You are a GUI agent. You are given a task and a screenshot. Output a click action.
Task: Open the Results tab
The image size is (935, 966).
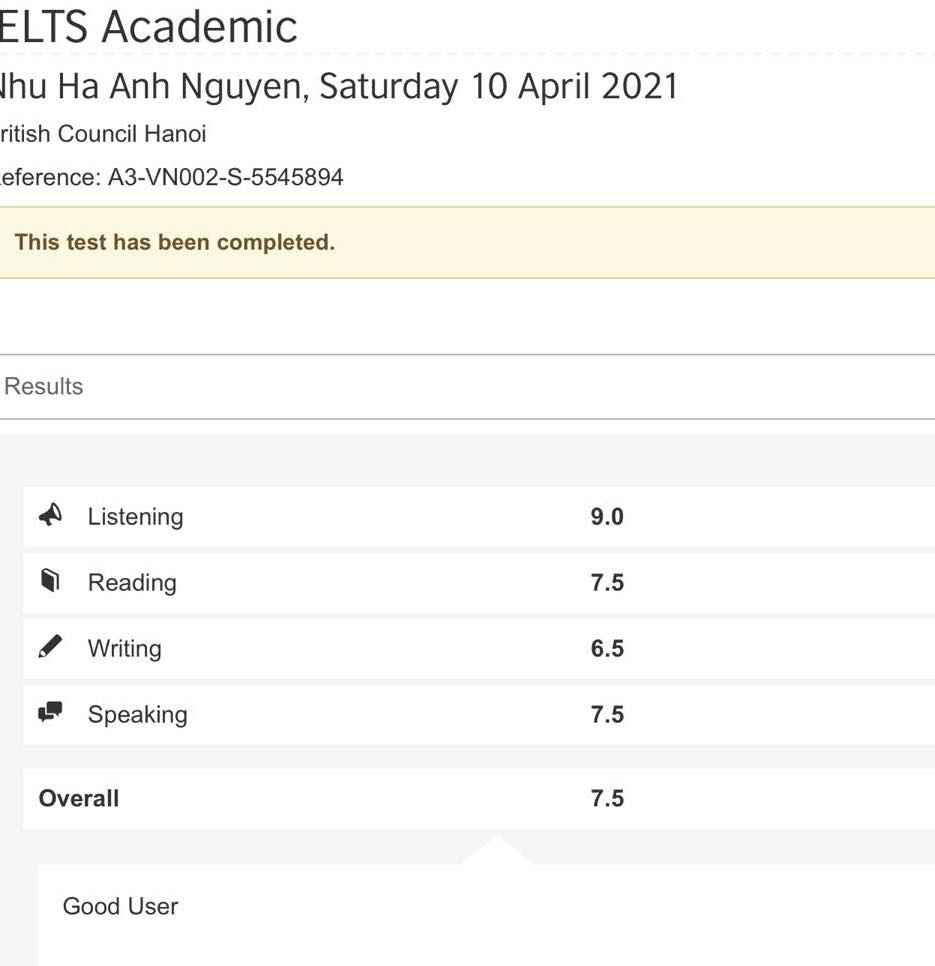tap(44, 387)
